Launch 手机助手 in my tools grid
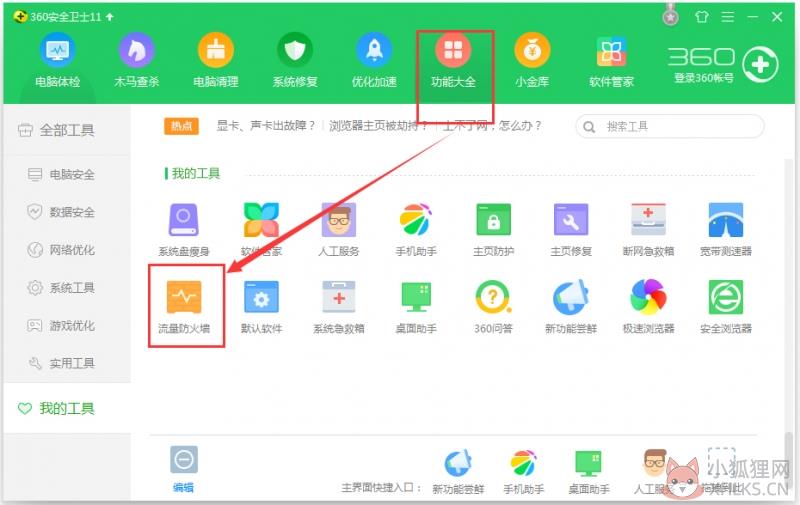 point(416,230)
